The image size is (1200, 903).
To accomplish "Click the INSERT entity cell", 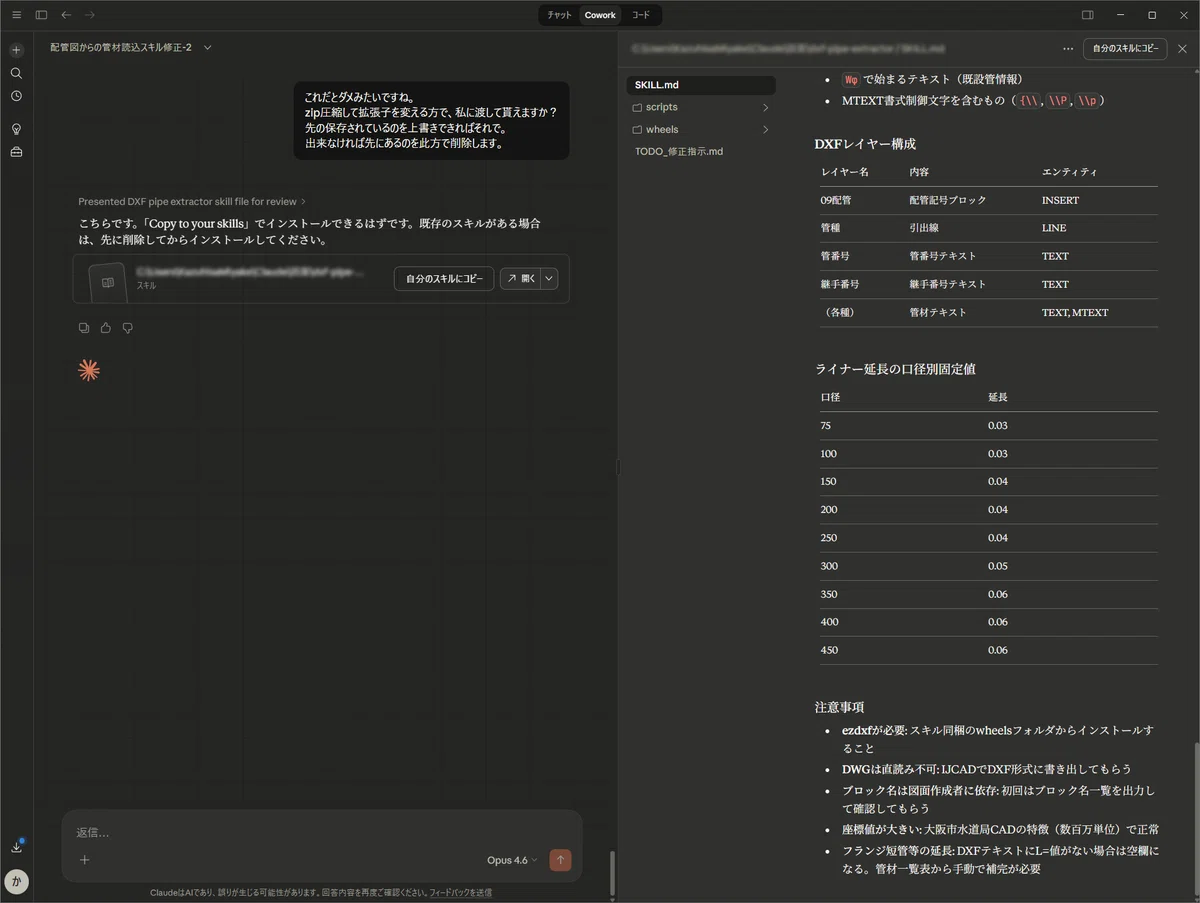I will pyautogui.click(x=1060, y=200).
